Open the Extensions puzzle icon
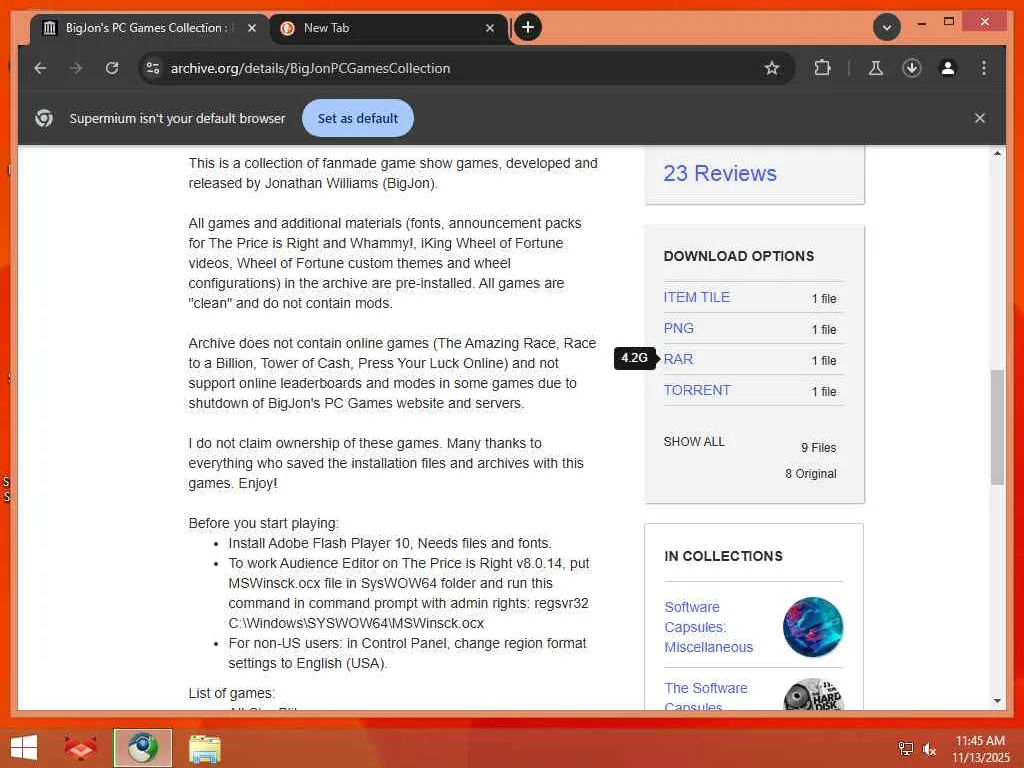The image size is (1024, 768). coord(822,68)
